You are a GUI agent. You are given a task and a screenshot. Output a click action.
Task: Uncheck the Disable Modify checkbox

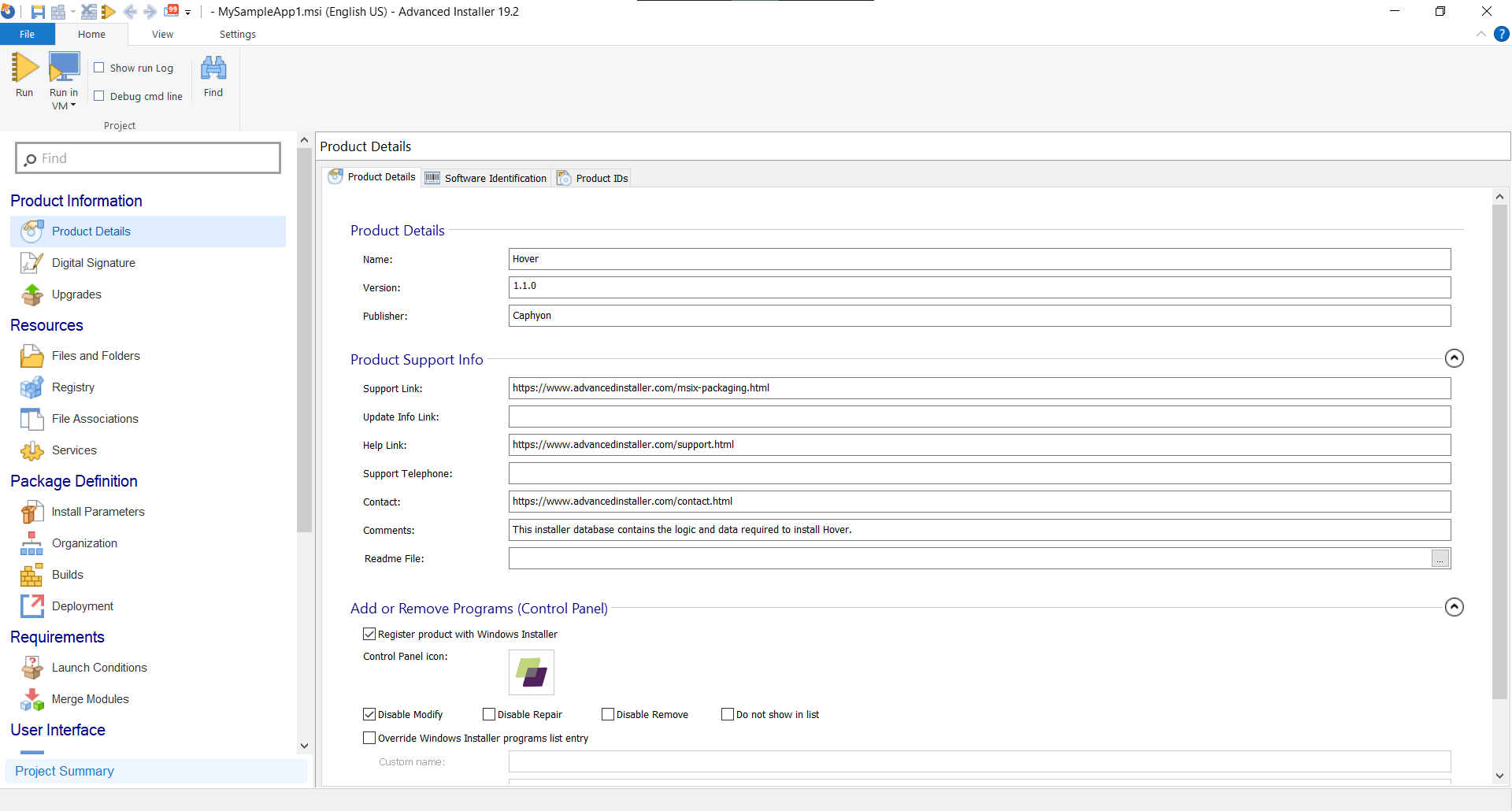[x=369, y=714]
